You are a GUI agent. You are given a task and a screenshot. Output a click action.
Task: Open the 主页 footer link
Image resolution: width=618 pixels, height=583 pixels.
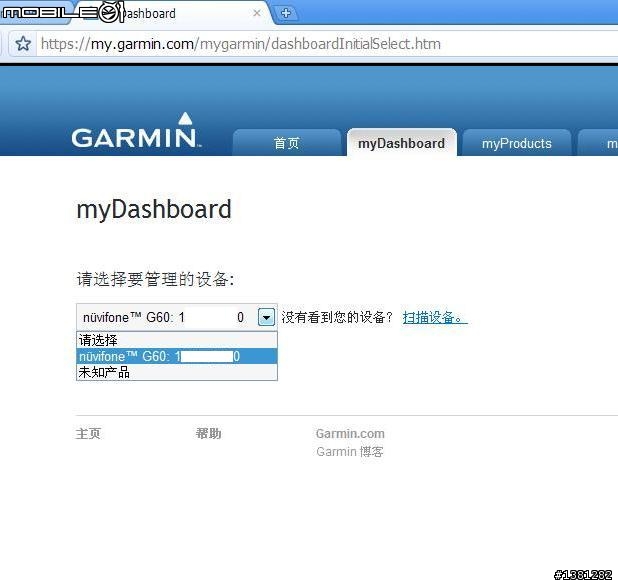click(x=88, y=434)
